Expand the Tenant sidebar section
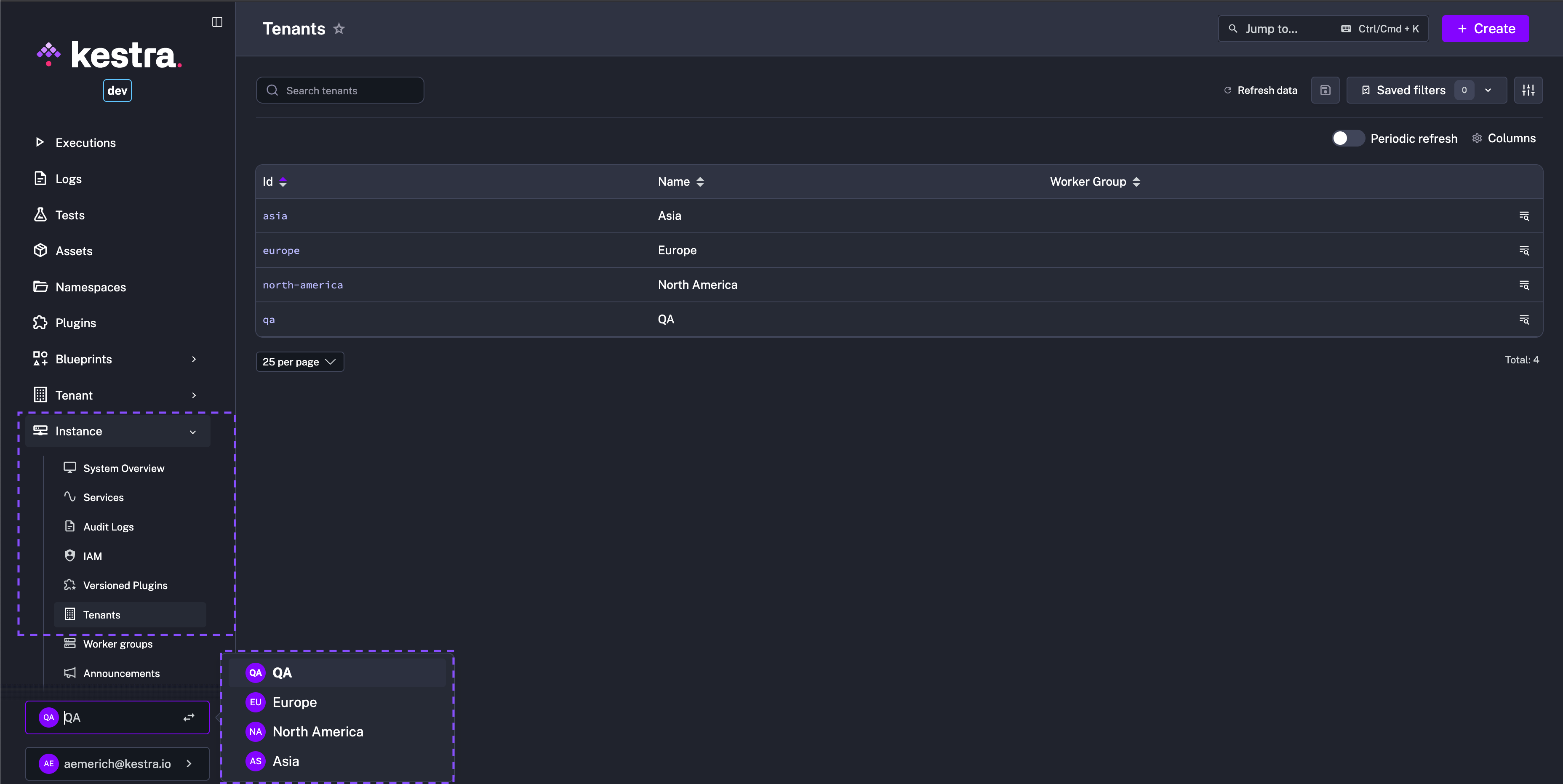 pos(74,395)
